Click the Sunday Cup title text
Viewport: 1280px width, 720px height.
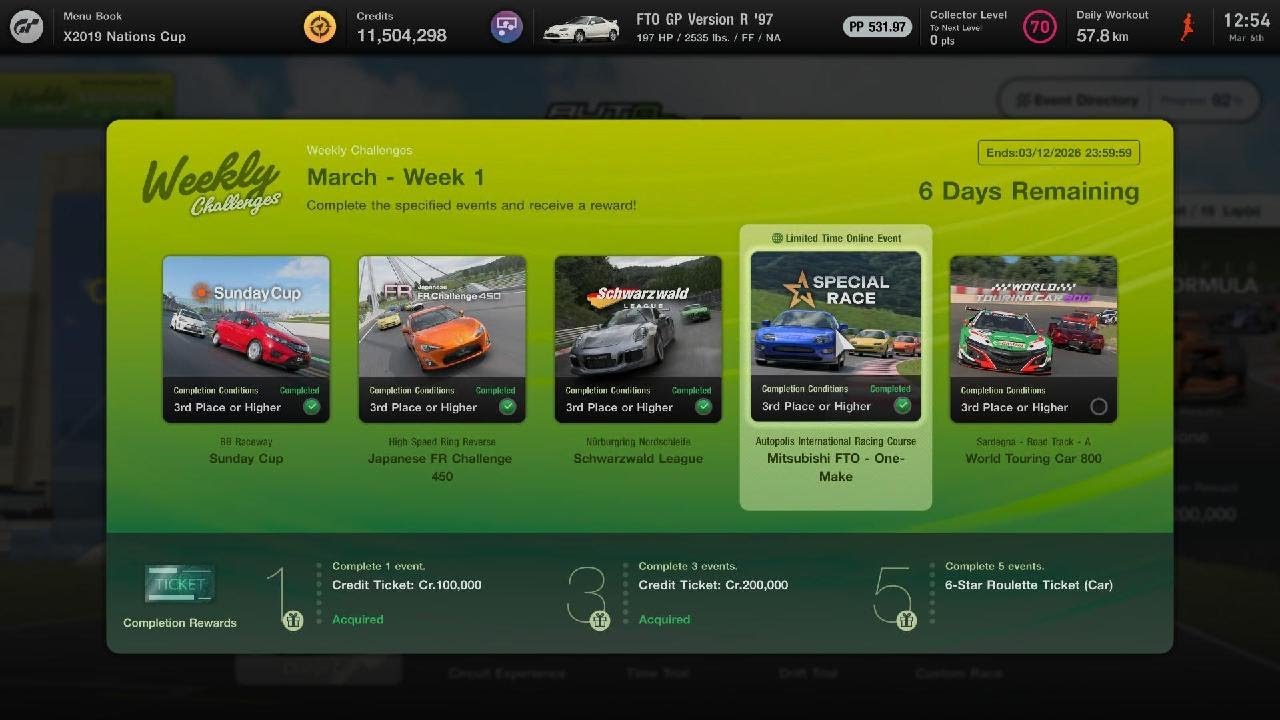(246, 459)
